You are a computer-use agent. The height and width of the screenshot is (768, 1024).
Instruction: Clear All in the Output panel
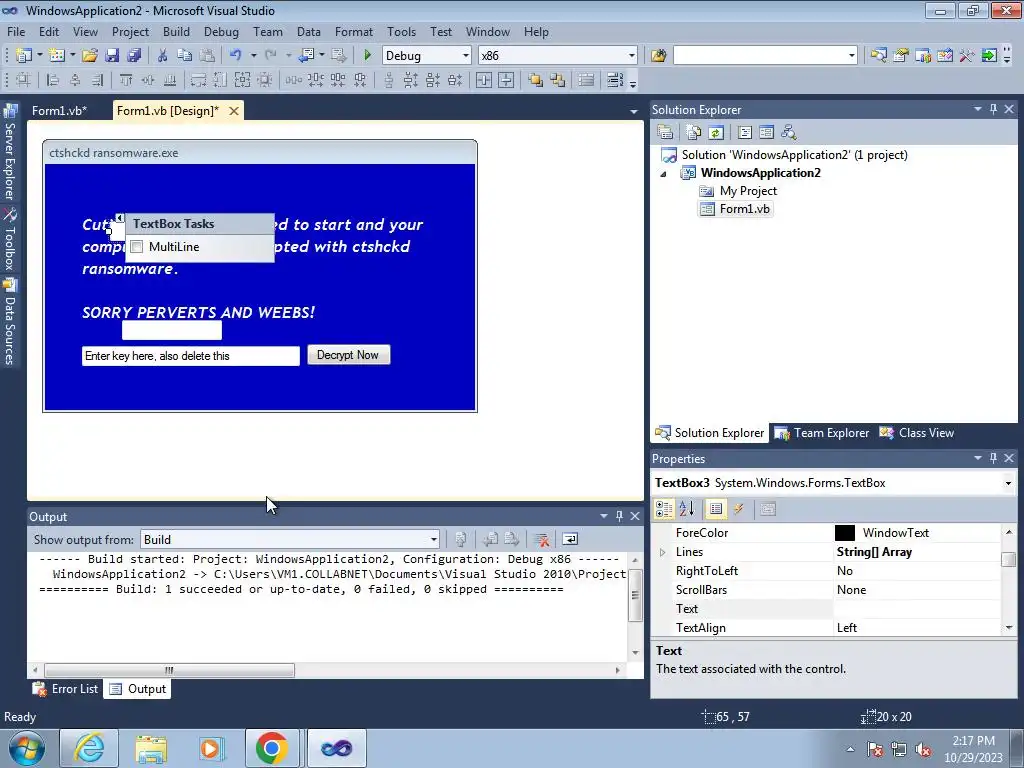541,539
